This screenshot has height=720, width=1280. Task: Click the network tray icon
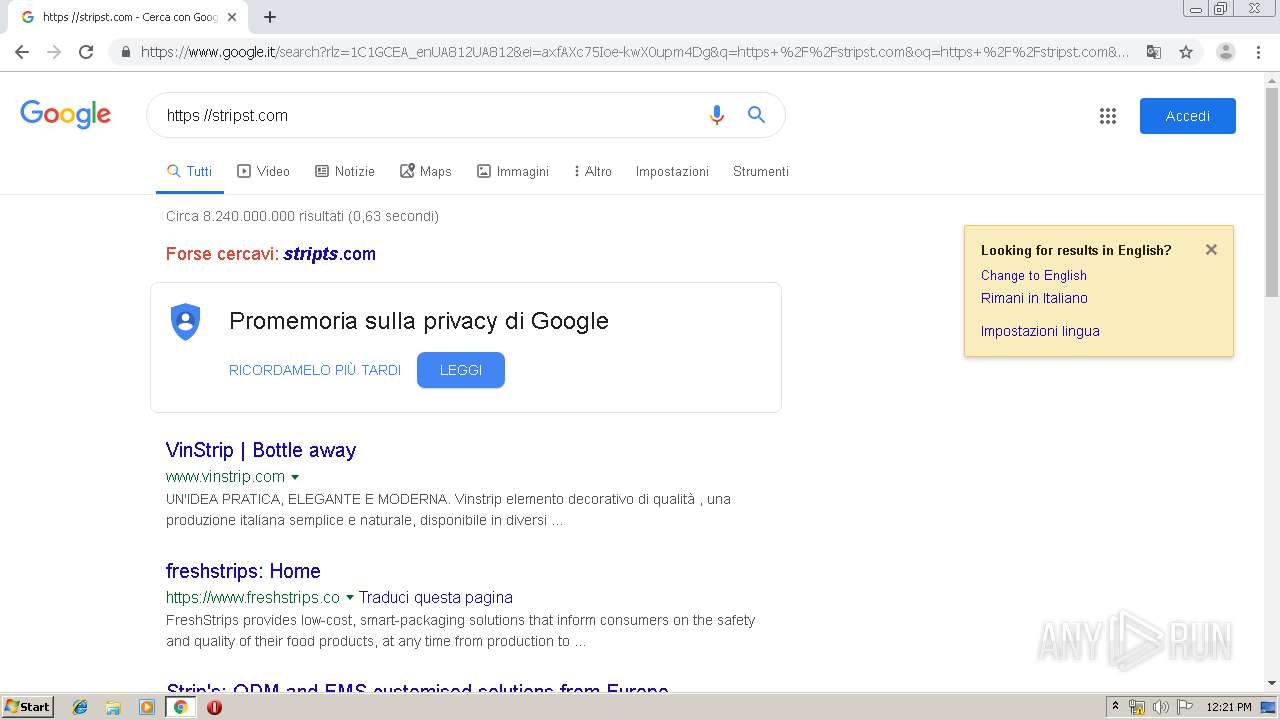[1137, 707]
